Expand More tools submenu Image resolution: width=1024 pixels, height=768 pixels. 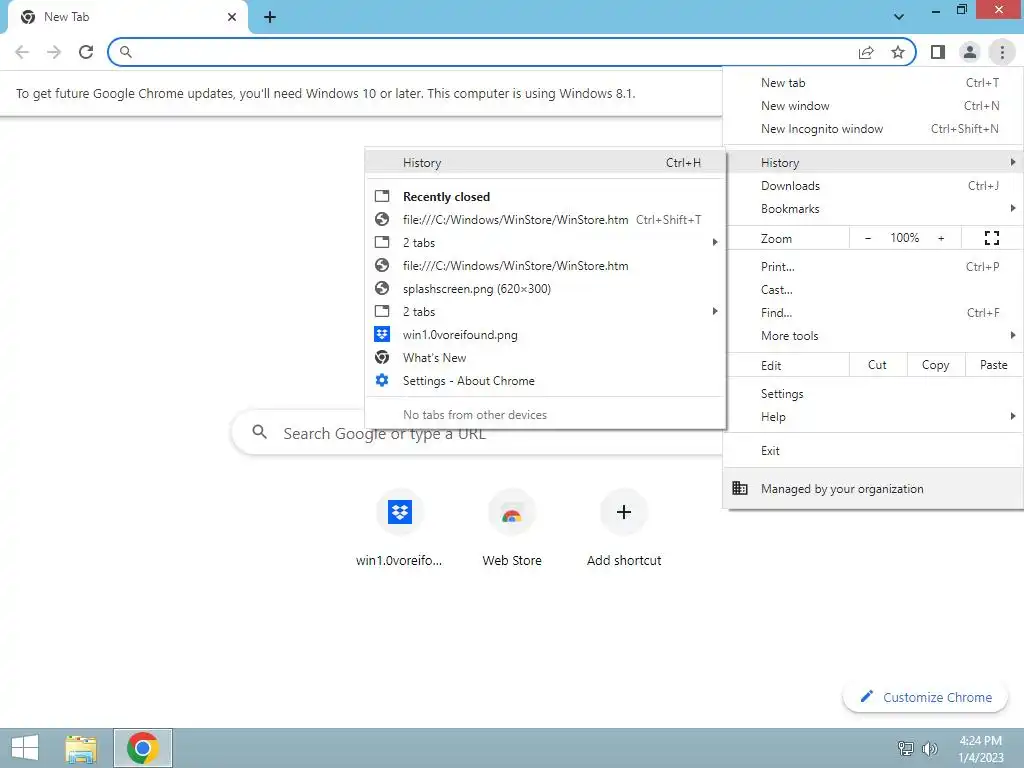(873, 336)
